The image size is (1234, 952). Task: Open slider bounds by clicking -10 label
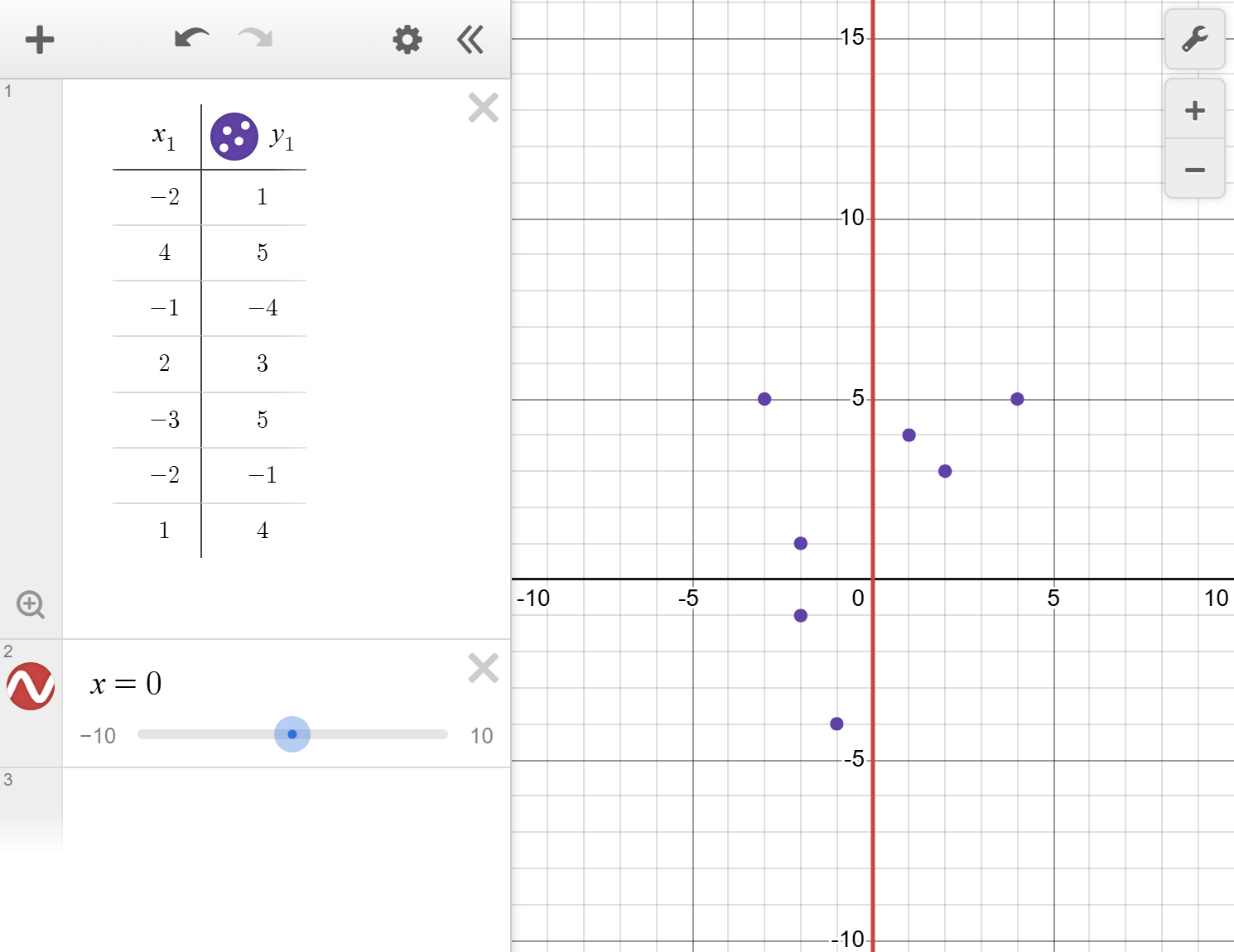pyautogui.click(x=97, y=735)
